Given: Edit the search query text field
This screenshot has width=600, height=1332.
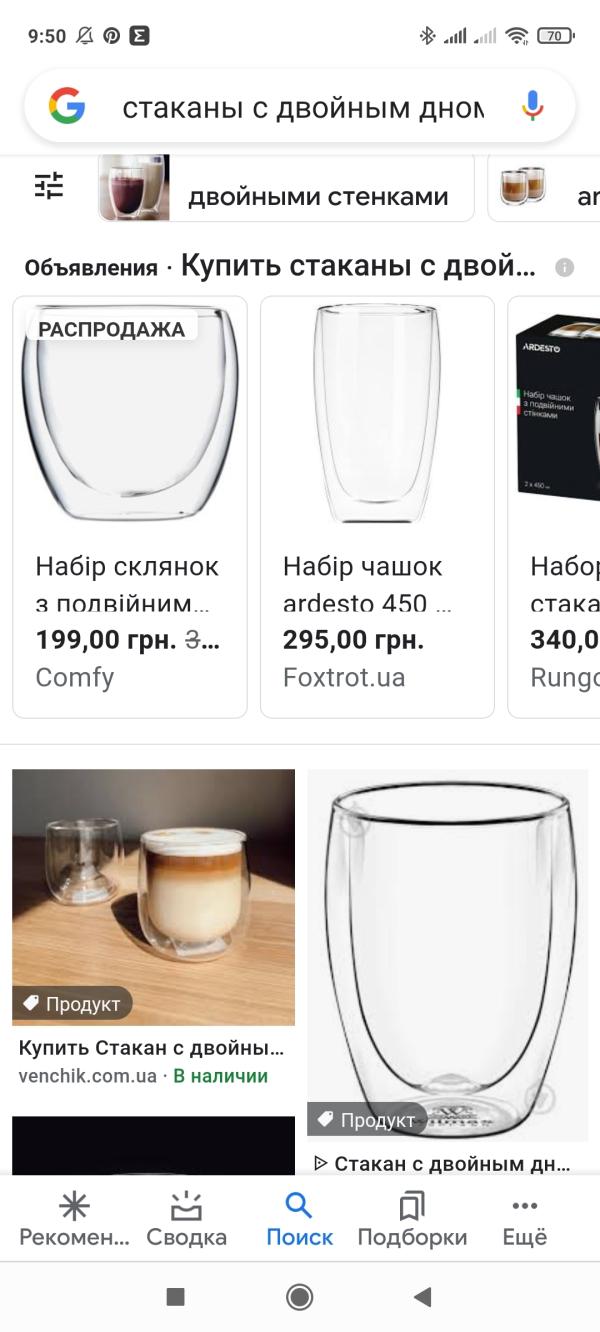Looking at the screenshot, I should (x=303, y=107).
